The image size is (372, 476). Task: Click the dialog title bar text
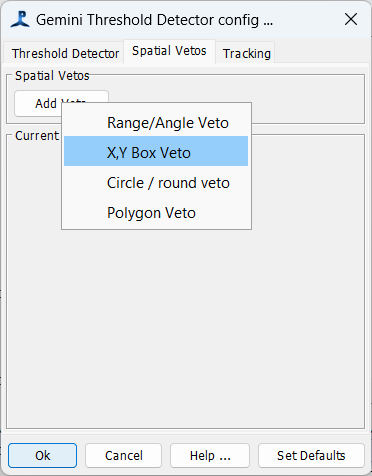154,20
